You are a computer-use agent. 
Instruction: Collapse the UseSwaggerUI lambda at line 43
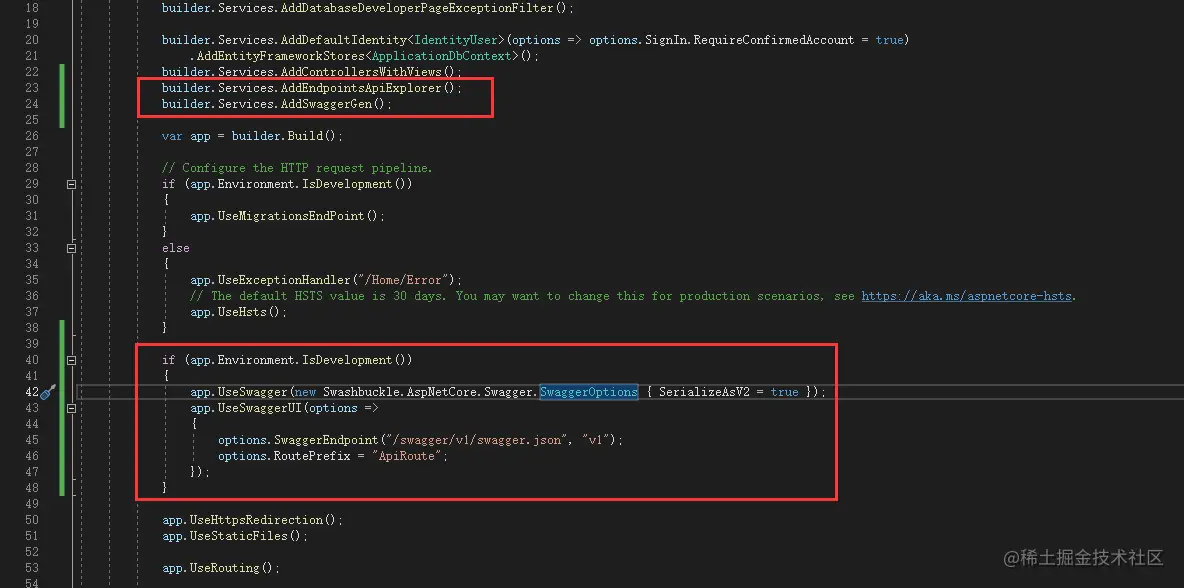[71, 408]
